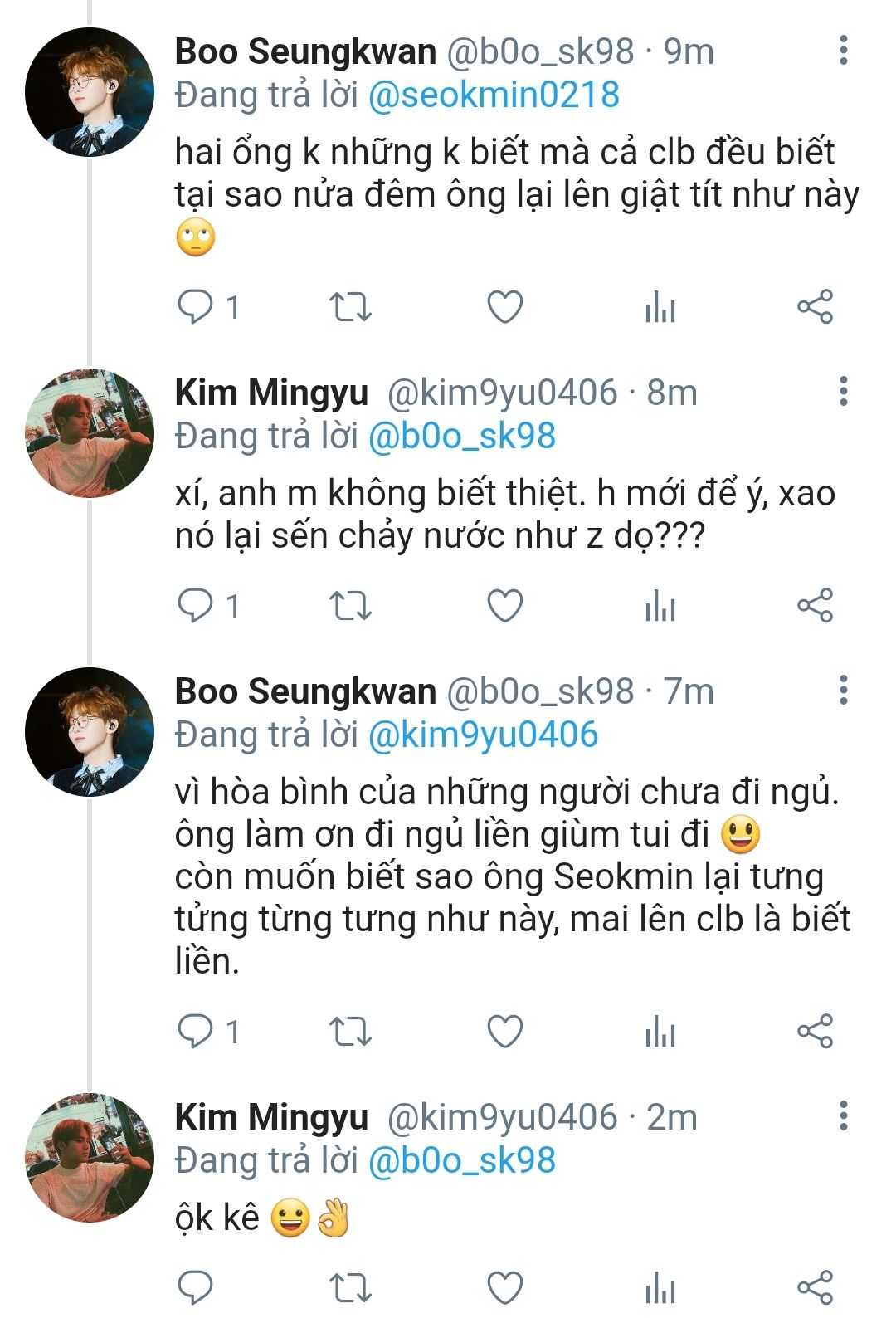Viewport: 896px width, 1318px height.
Task: Reply to Kim Mingyu's 2m tweet
Action: (x=196, y=1287)
